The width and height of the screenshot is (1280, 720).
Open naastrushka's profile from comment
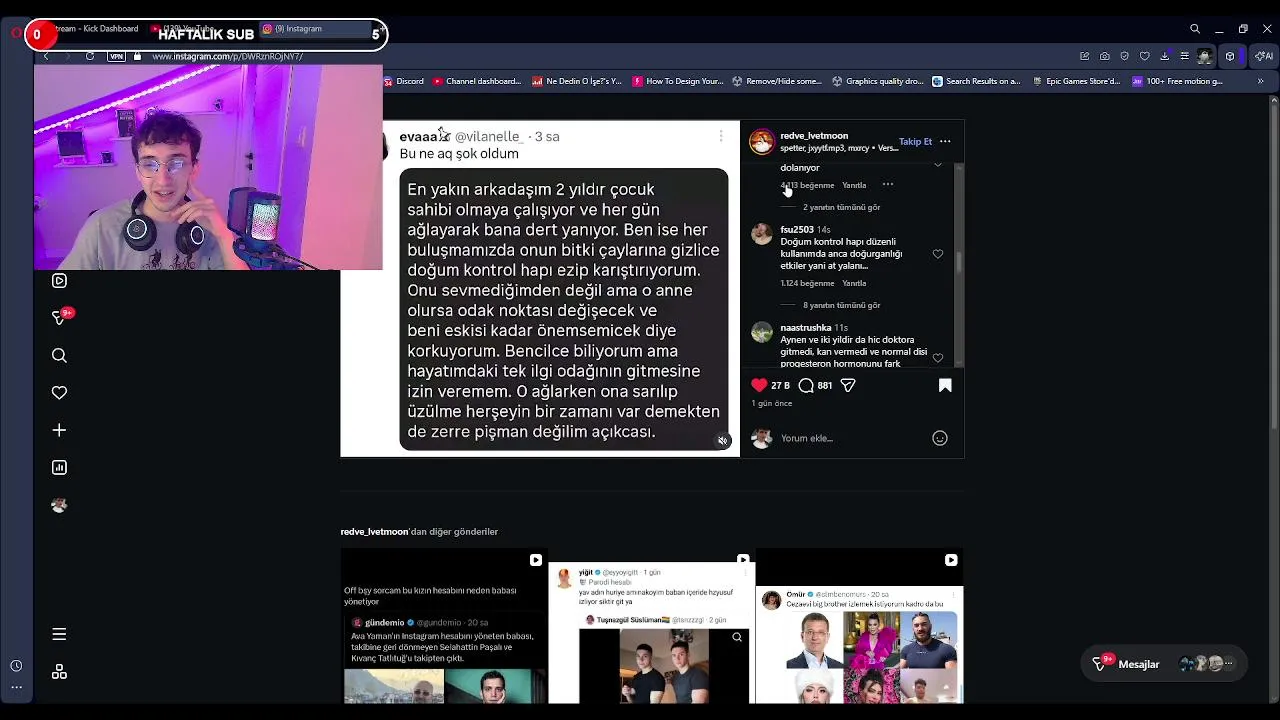806,328
